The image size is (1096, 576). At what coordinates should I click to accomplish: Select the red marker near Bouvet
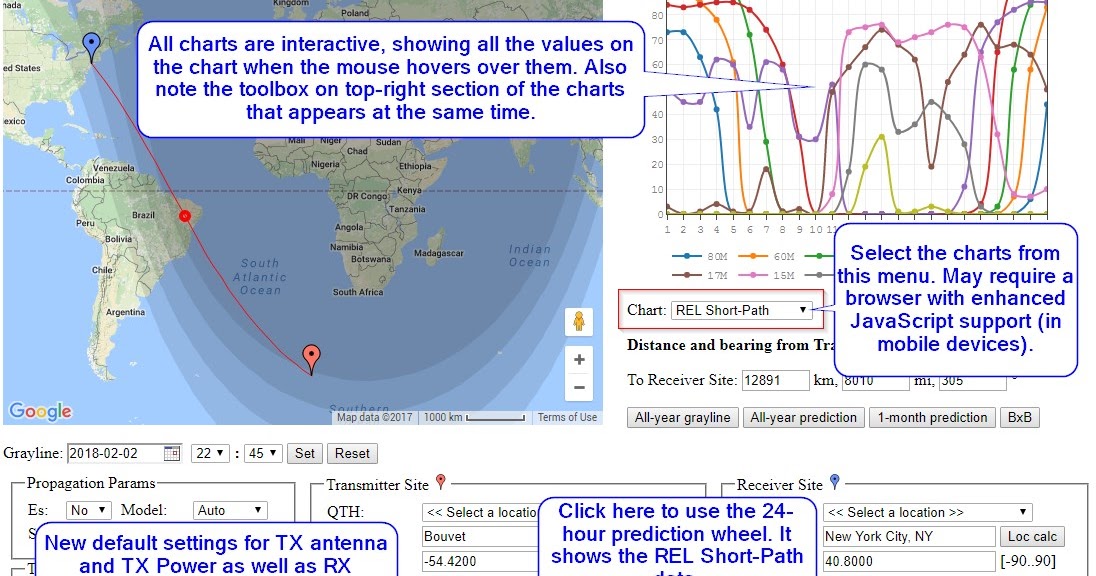(311, 354)
